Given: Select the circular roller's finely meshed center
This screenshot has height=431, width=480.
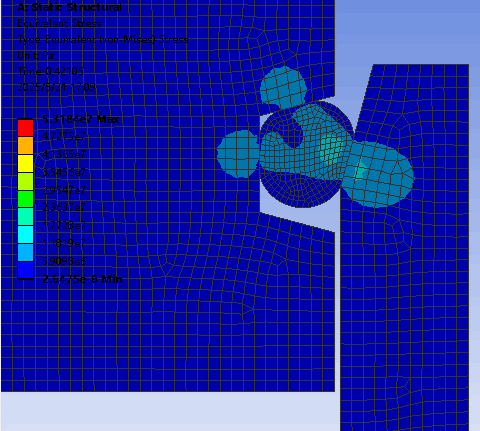Looking at the screenshot, I should click(x=306, y=154).
